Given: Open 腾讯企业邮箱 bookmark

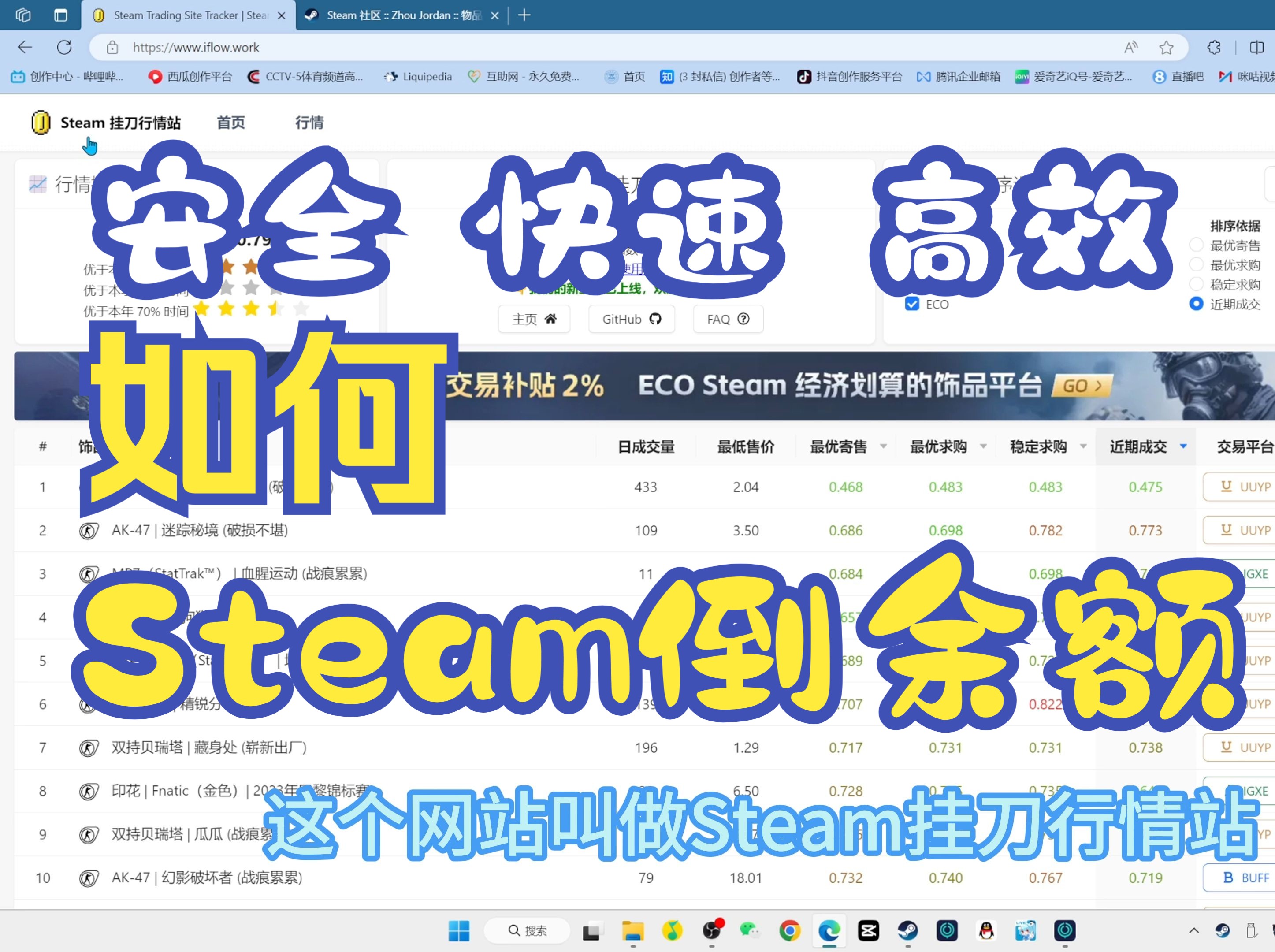Looking at the screenshot, I should [959, 77].
